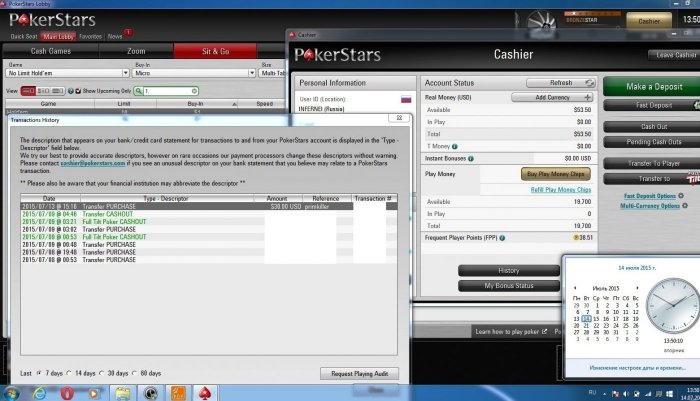Switch to the Cash Games tab
This screenshot has width=700, height=401.
tap(50, 50)
